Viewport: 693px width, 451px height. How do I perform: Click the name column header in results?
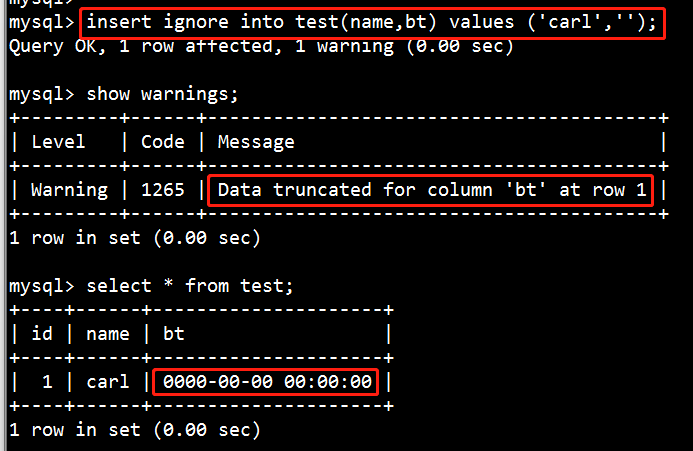pyautogui.click(x=107, y=334)
